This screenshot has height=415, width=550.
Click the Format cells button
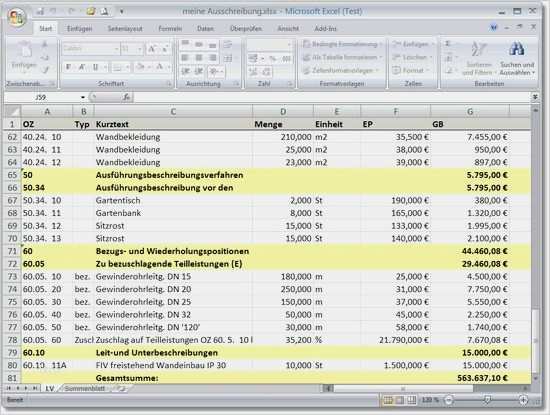[411, 71]
